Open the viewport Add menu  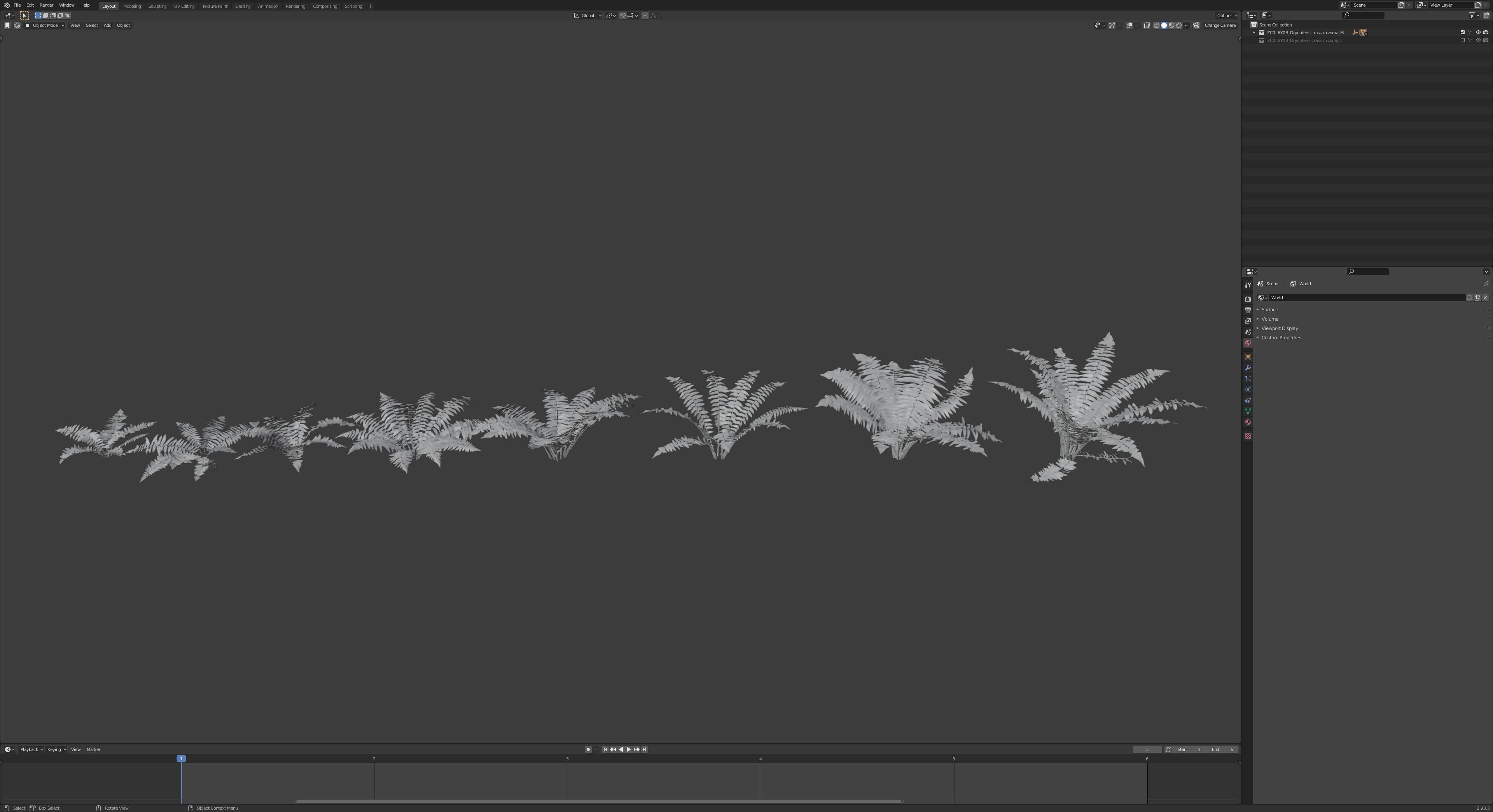tap(107, 26)
